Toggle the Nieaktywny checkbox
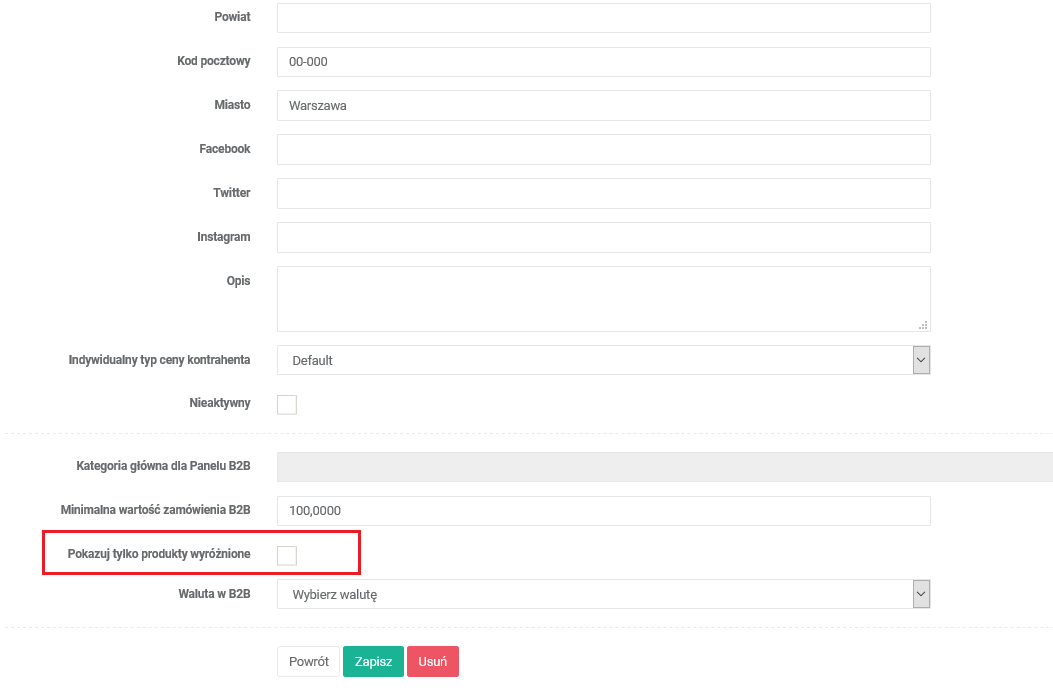Viewport: 1053px width, 697px height. point(287,405)
